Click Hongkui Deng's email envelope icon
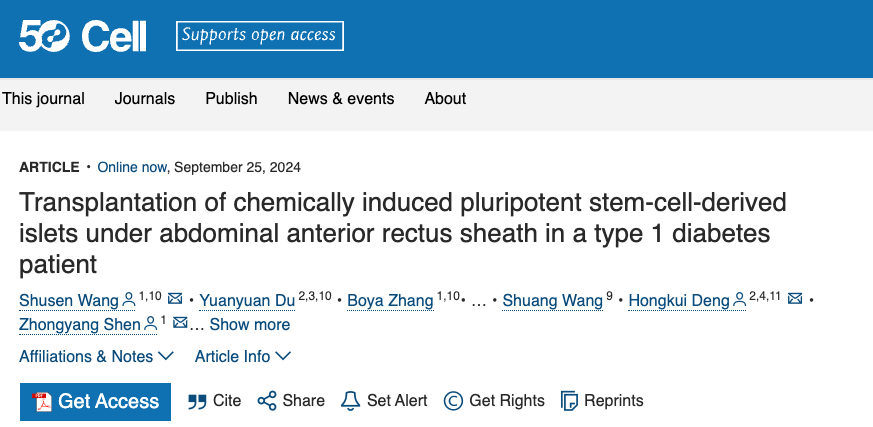 [x=796, y=299]
